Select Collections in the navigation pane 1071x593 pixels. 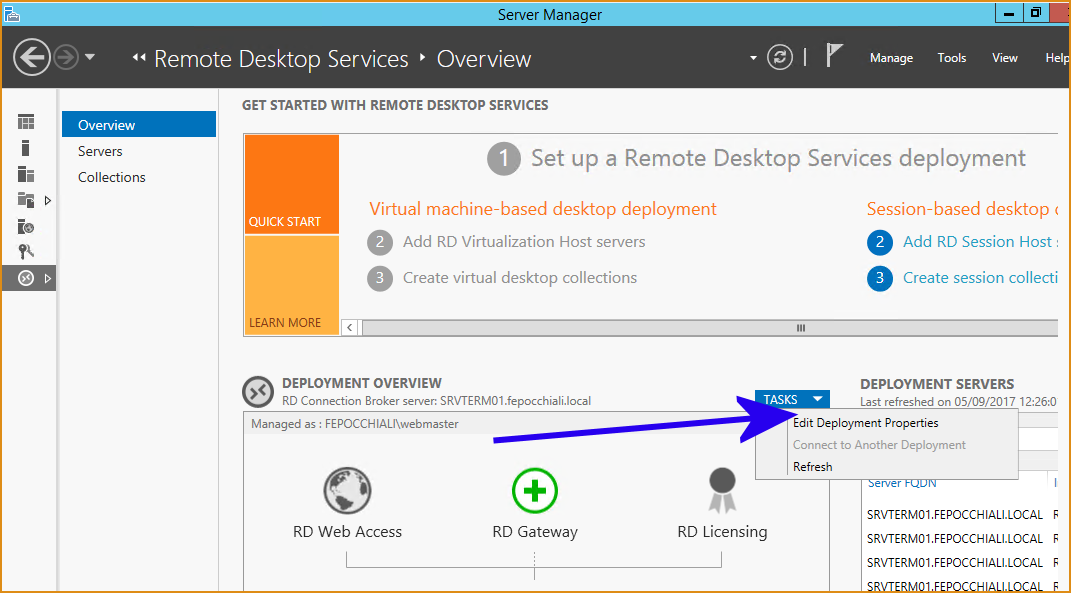coord(111,177)
